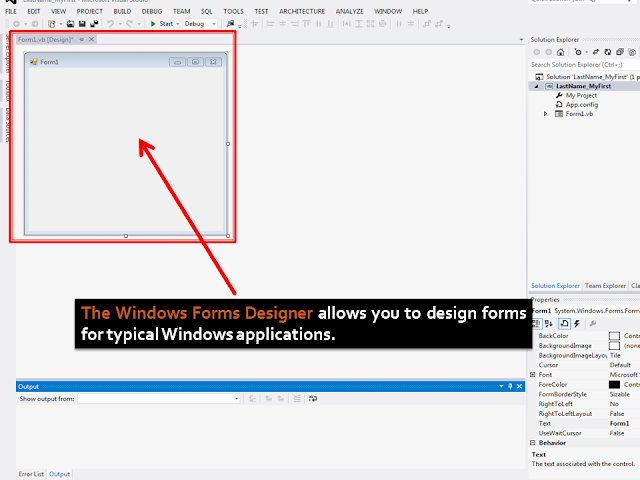Open the TEAM menu
The width and height of the screenshot is (640, 480).
point(181,11)
